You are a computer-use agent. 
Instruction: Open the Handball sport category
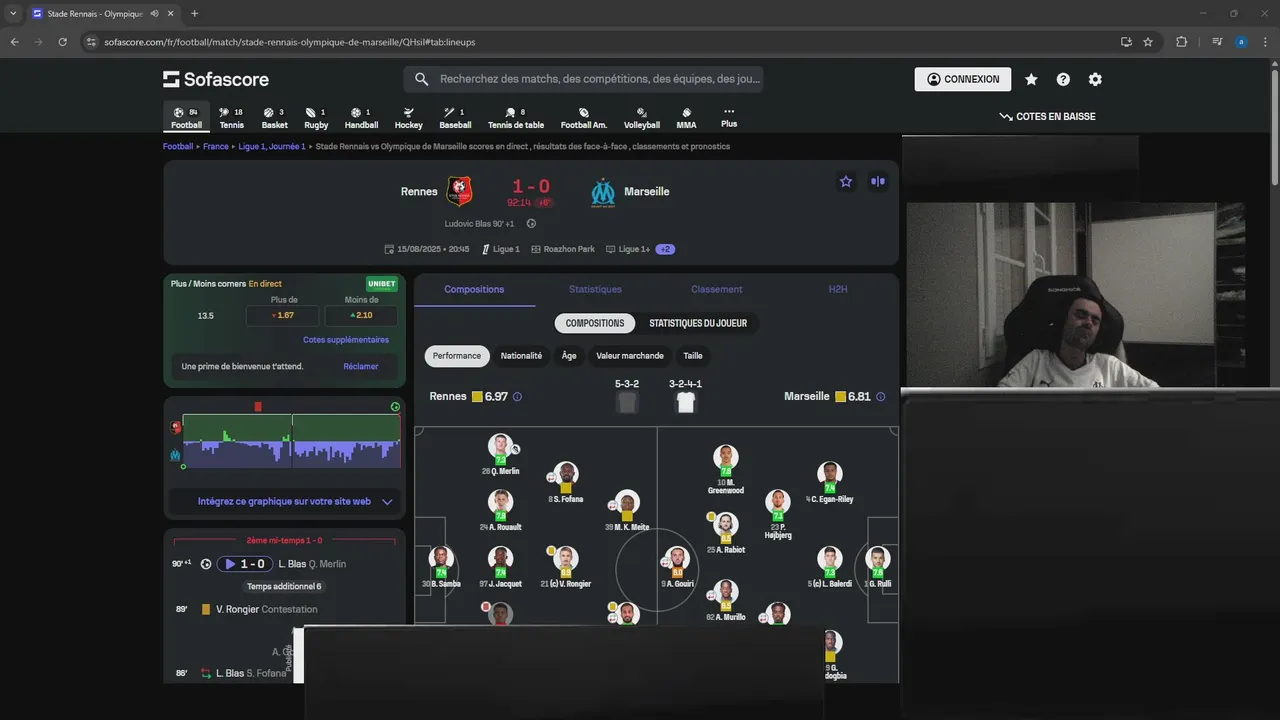coord(361,118)
